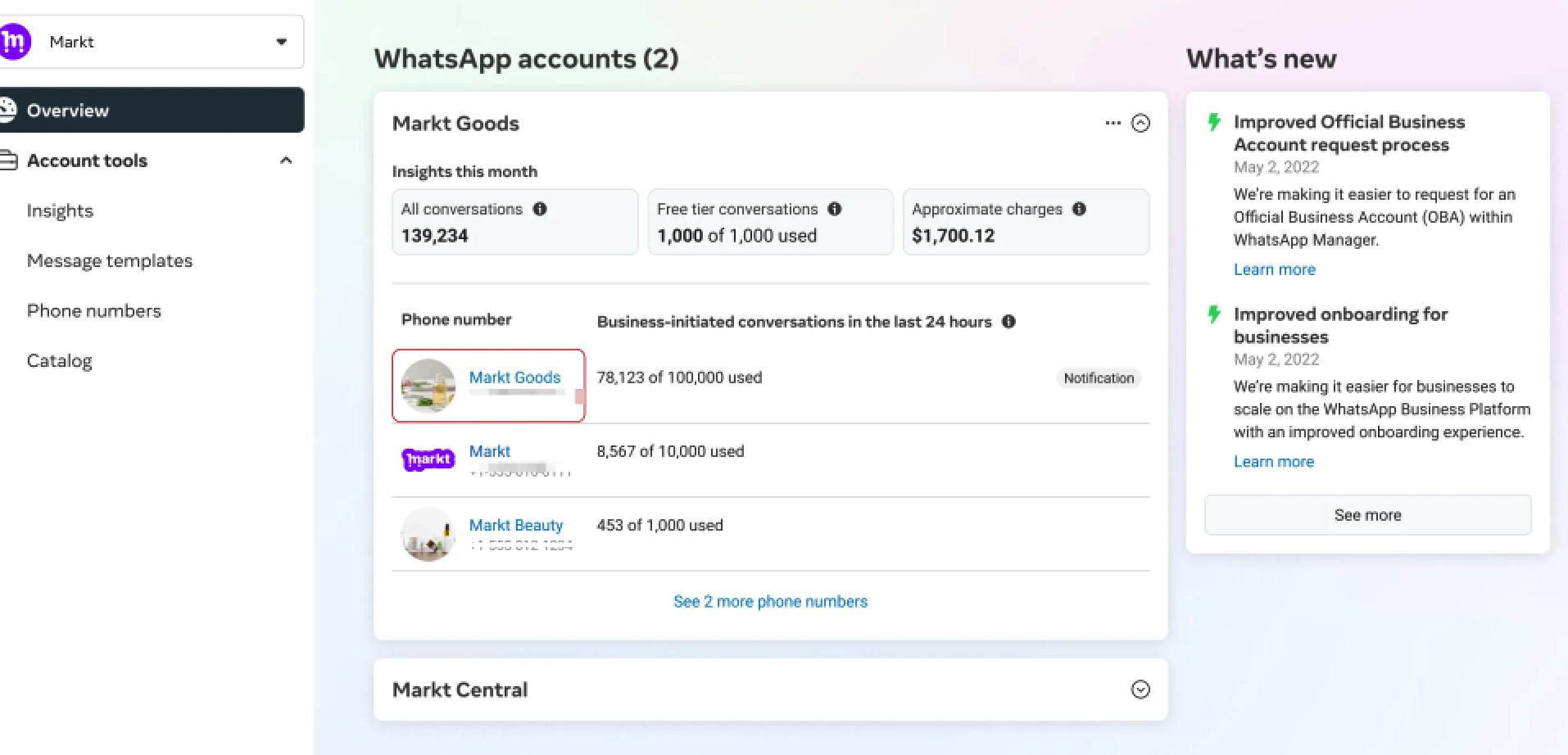Click the Markt Goods profile picture
1568x755 pixels.
coord(428,386)
